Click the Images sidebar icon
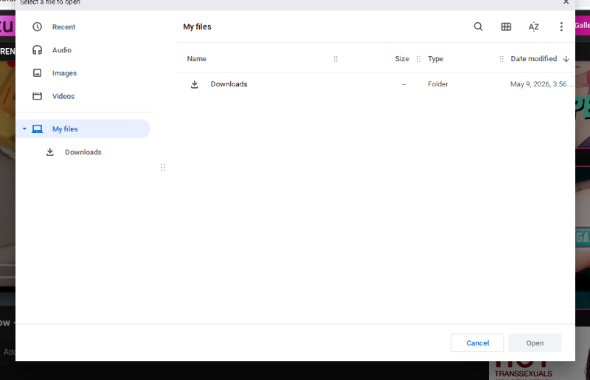Viewport: 590px width, 380px height. click(x=37, y=73)
